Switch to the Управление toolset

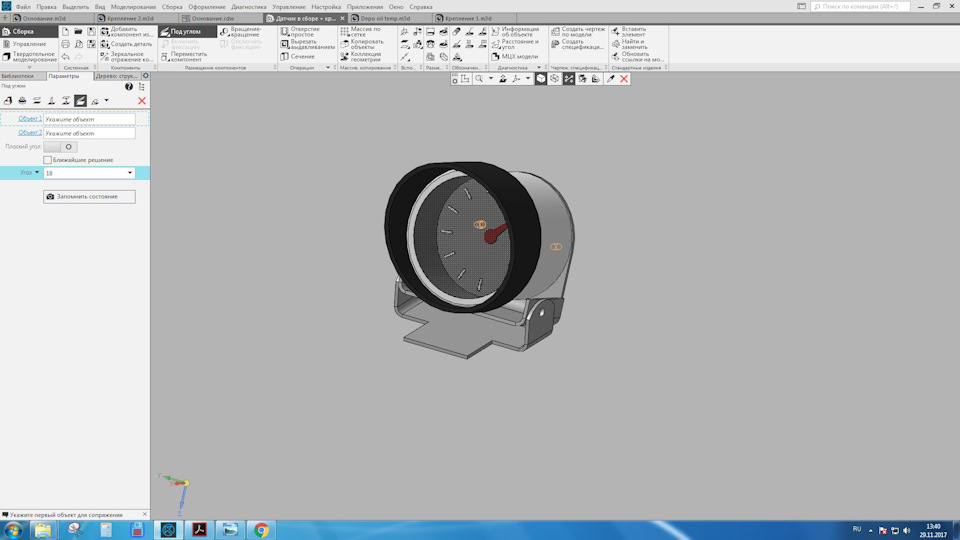(x=28, y=44)
